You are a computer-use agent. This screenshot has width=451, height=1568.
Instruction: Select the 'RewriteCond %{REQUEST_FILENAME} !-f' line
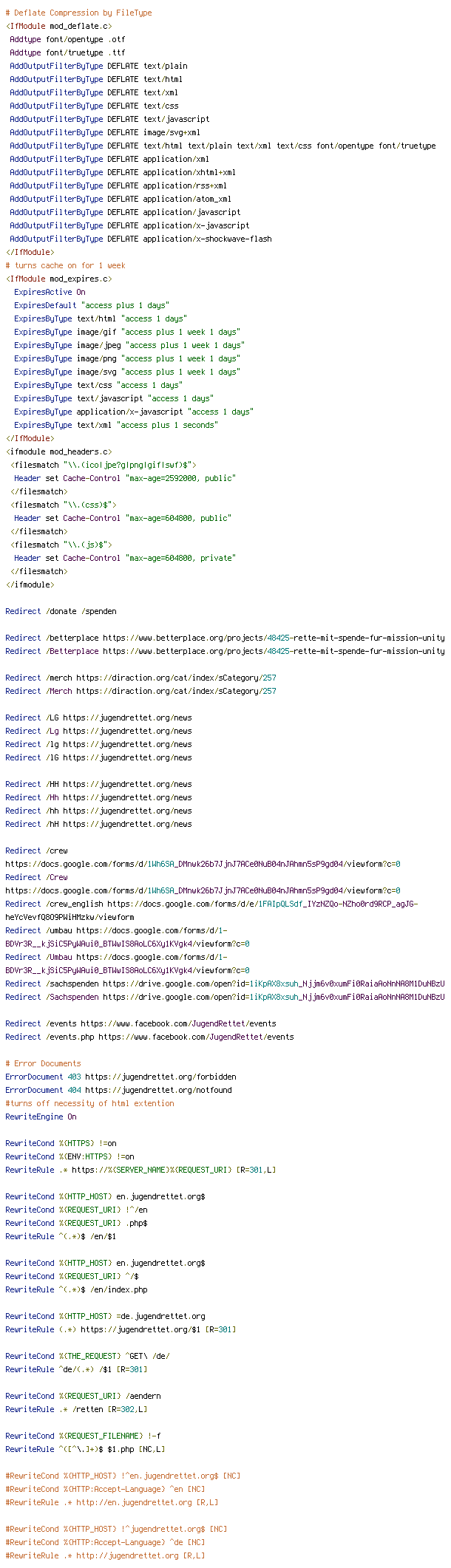[85, 1436]
